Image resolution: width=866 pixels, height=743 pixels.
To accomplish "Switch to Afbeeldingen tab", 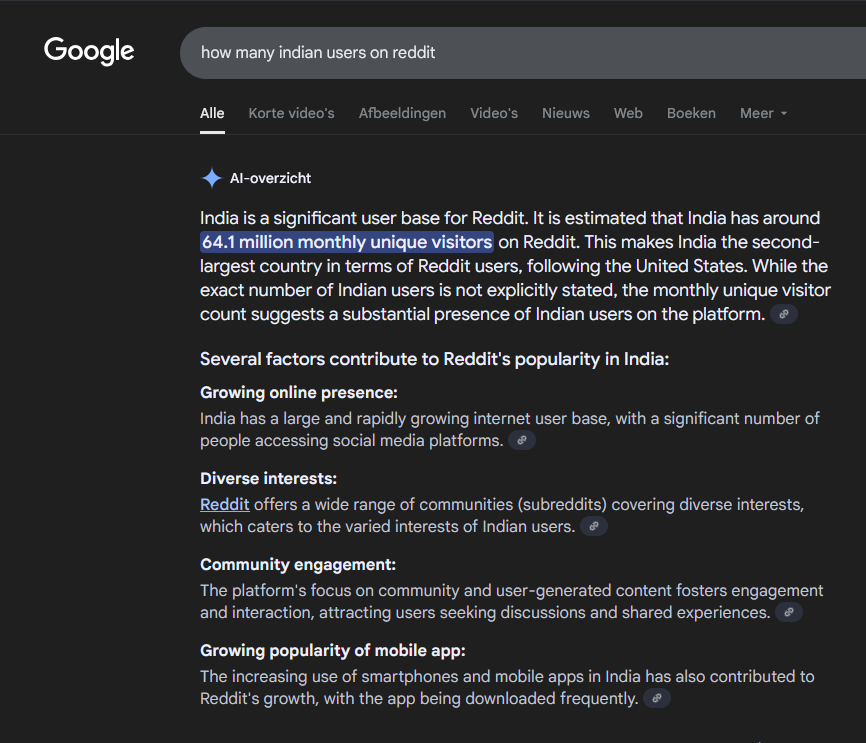I will [403, 113].
